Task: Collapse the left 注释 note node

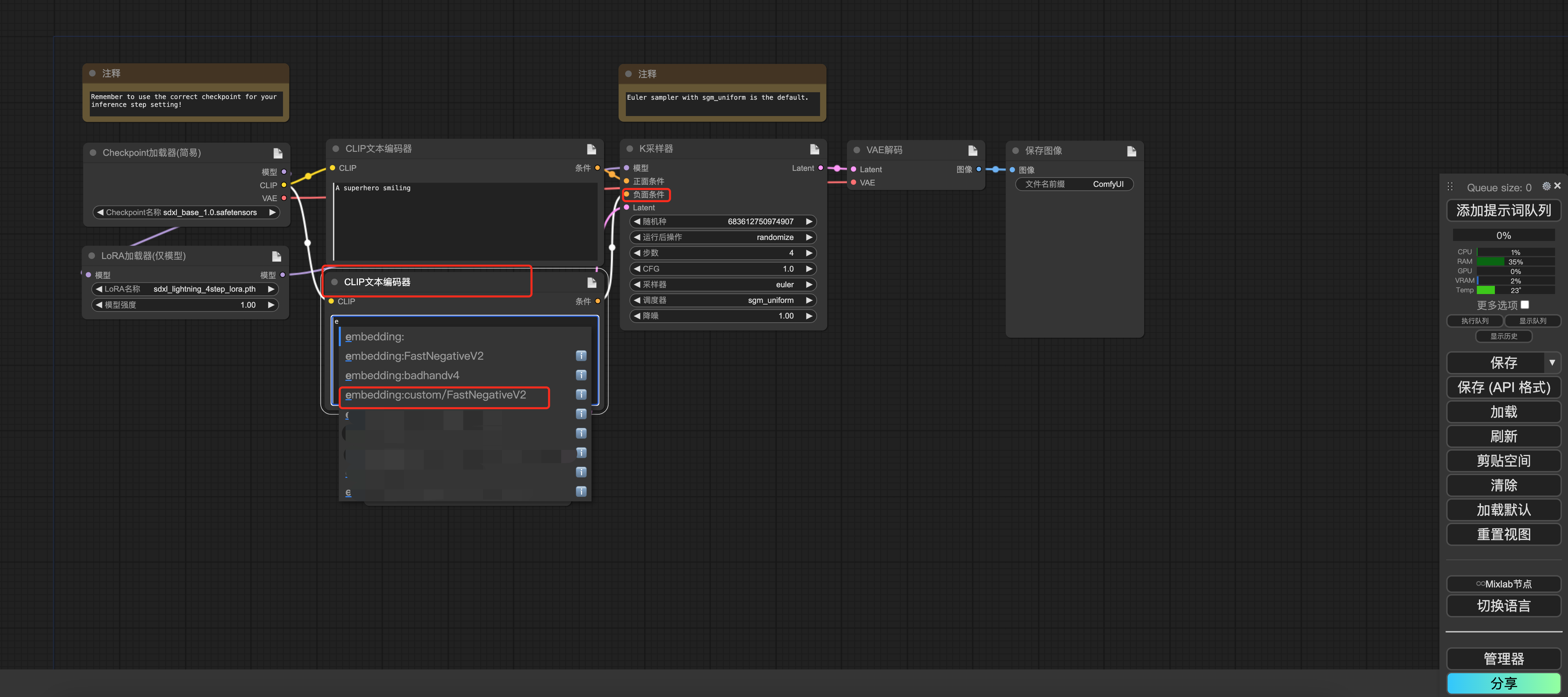Action: [x=93, y=73]
